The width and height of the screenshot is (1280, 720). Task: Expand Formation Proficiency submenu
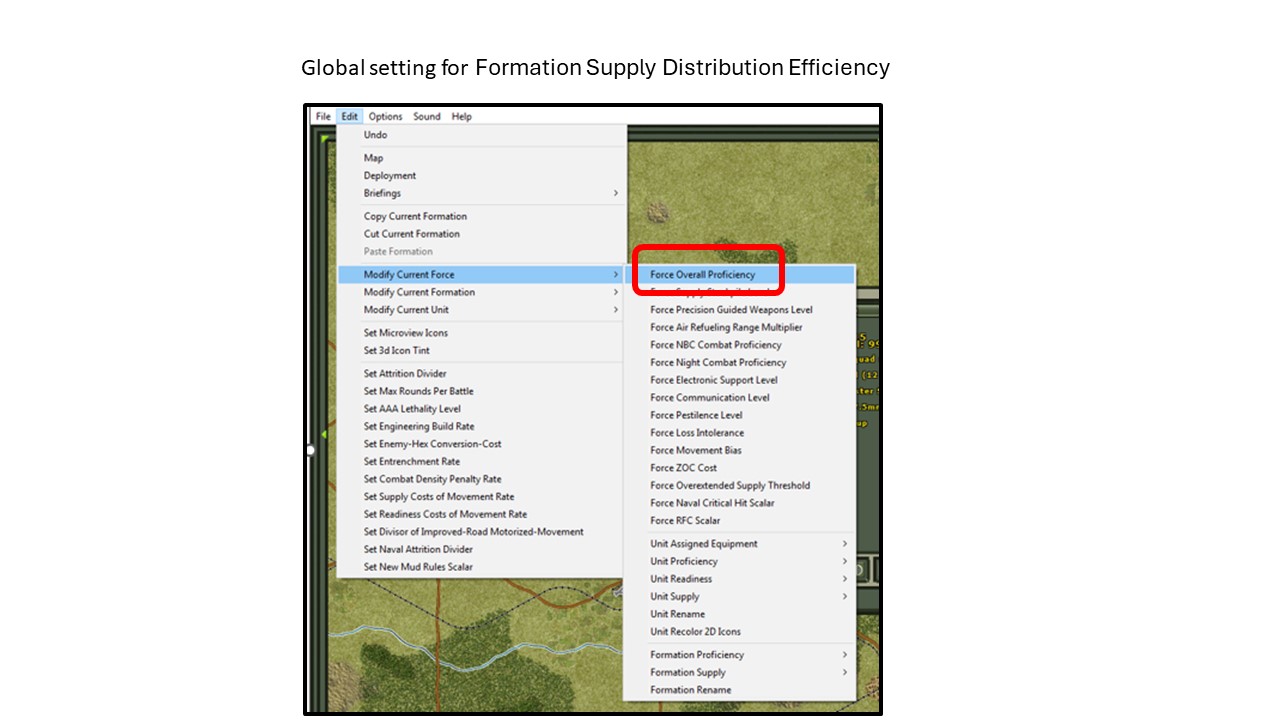[740, 655]
